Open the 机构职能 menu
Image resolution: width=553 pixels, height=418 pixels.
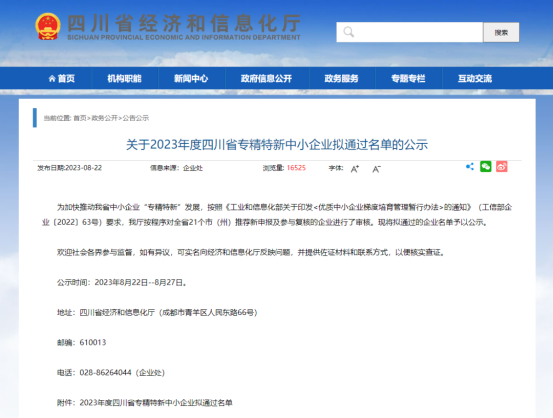pyautogui.click(x=124, y=78)
